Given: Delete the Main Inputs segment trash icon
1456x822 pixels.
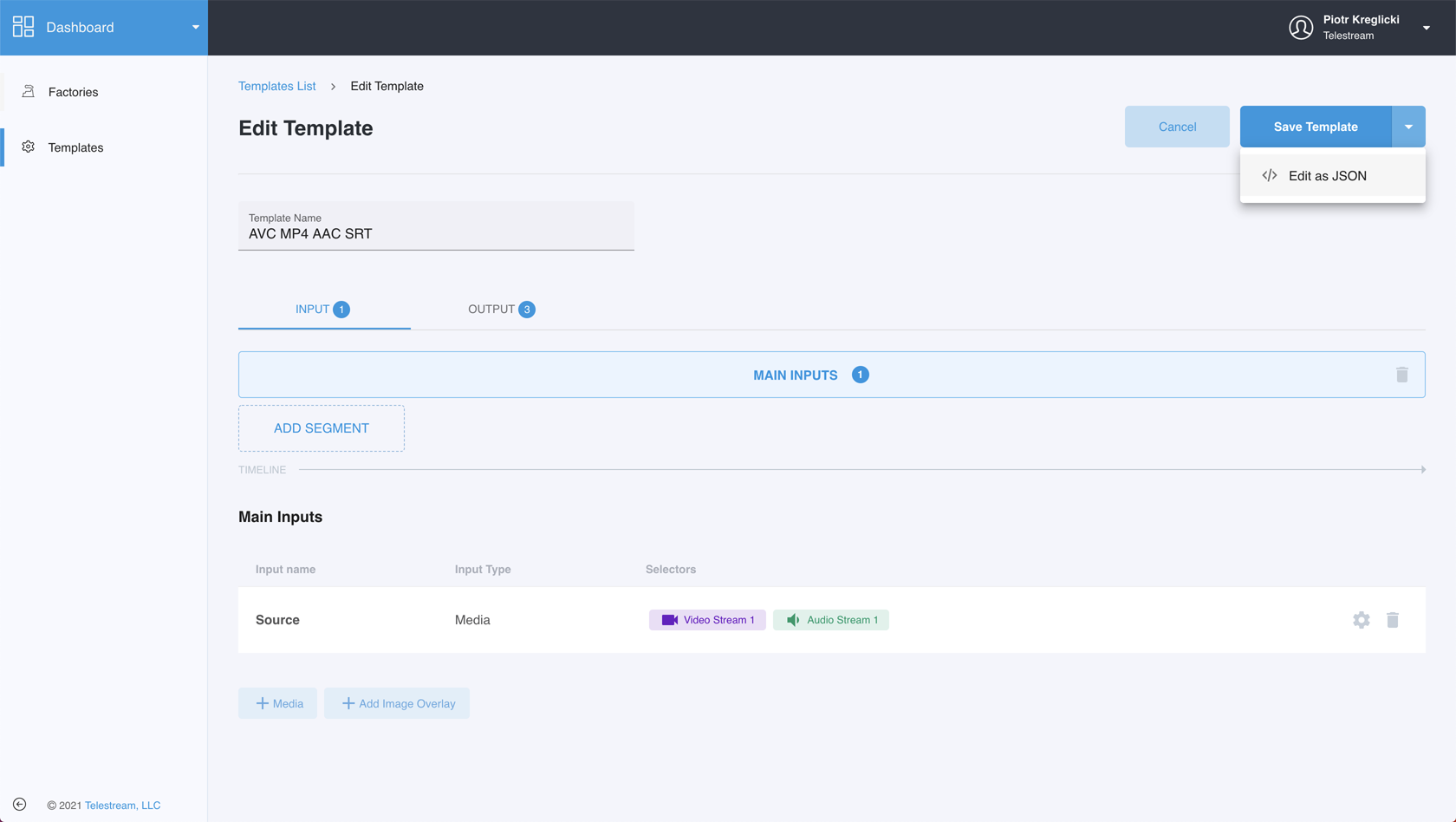Looking at the screenshot, I should coord(1402,375).
